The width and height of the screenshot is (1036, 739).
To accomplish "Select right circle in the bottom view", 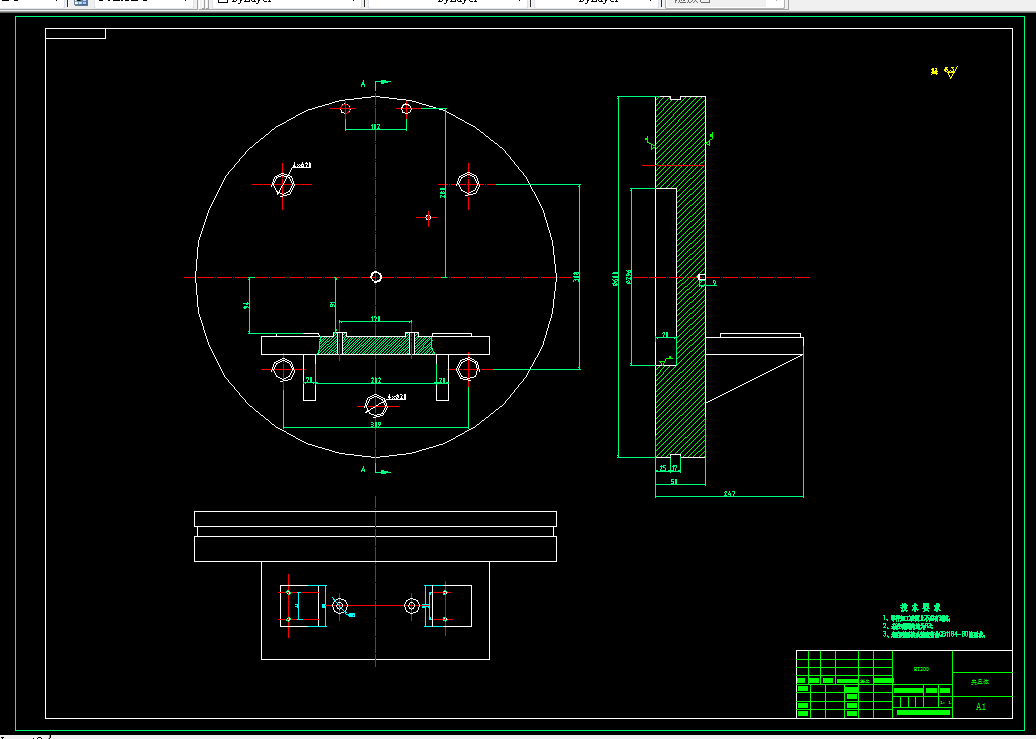I will pos(412,605).
